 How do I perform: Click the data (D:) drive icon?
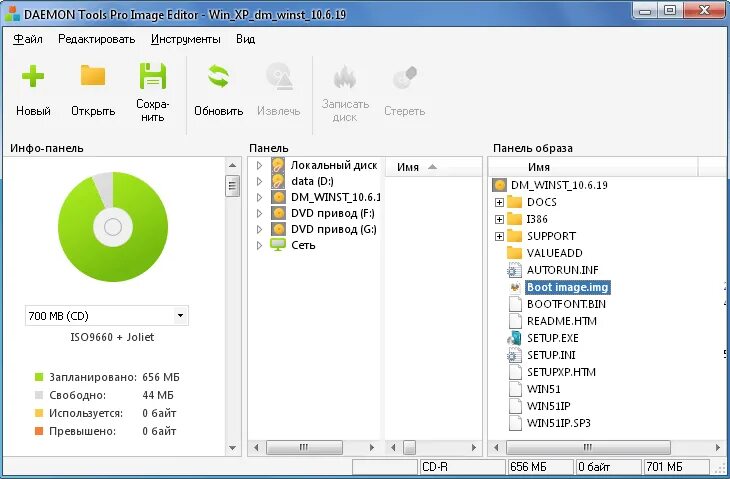(278, 181)
